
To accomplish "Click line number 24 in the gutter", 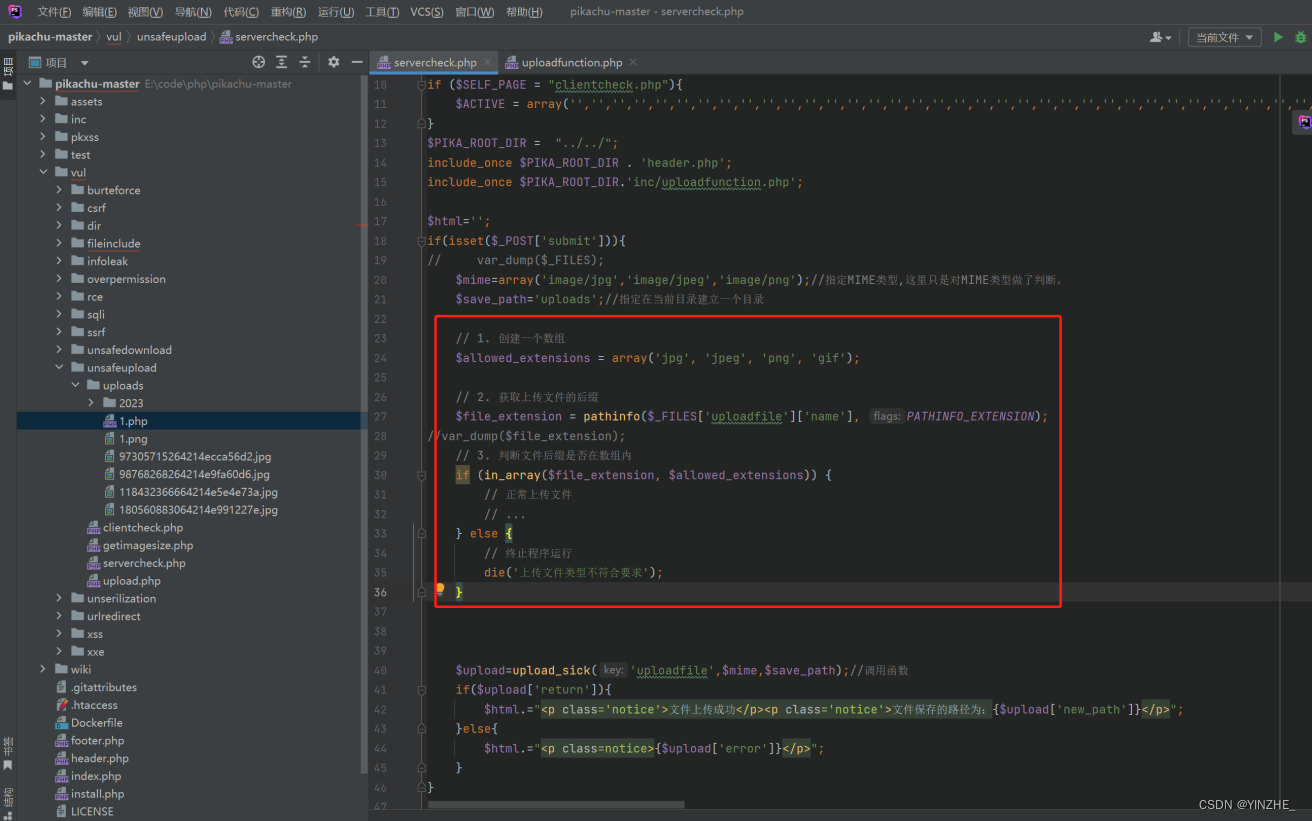I will 380,358.
